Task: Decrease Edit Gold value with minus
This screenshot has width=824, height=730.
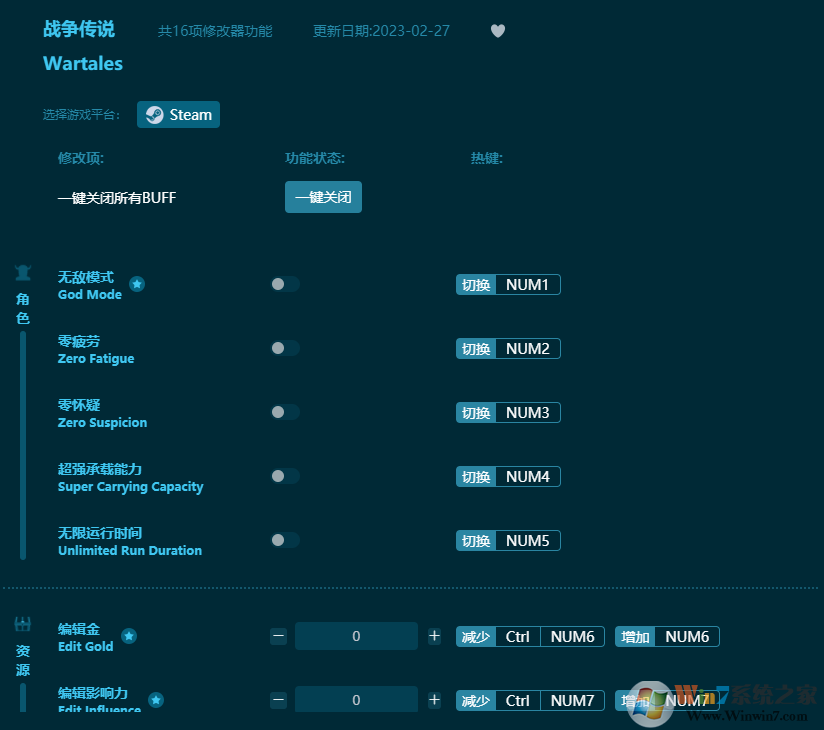Action: (279, 636)
